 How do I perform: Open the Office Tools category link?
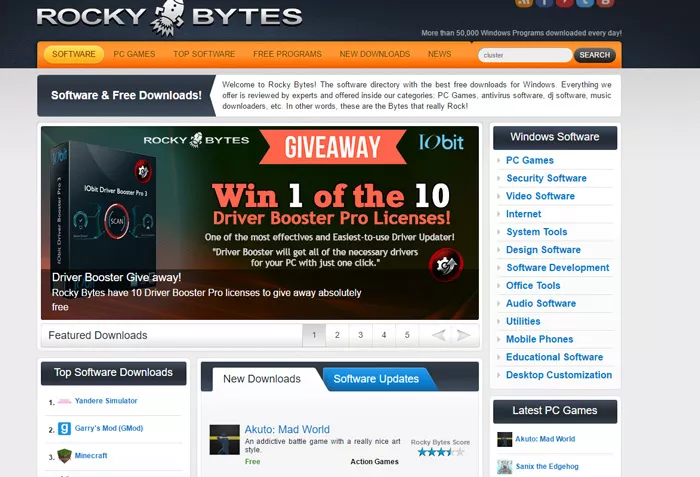(x=533, y=285)
